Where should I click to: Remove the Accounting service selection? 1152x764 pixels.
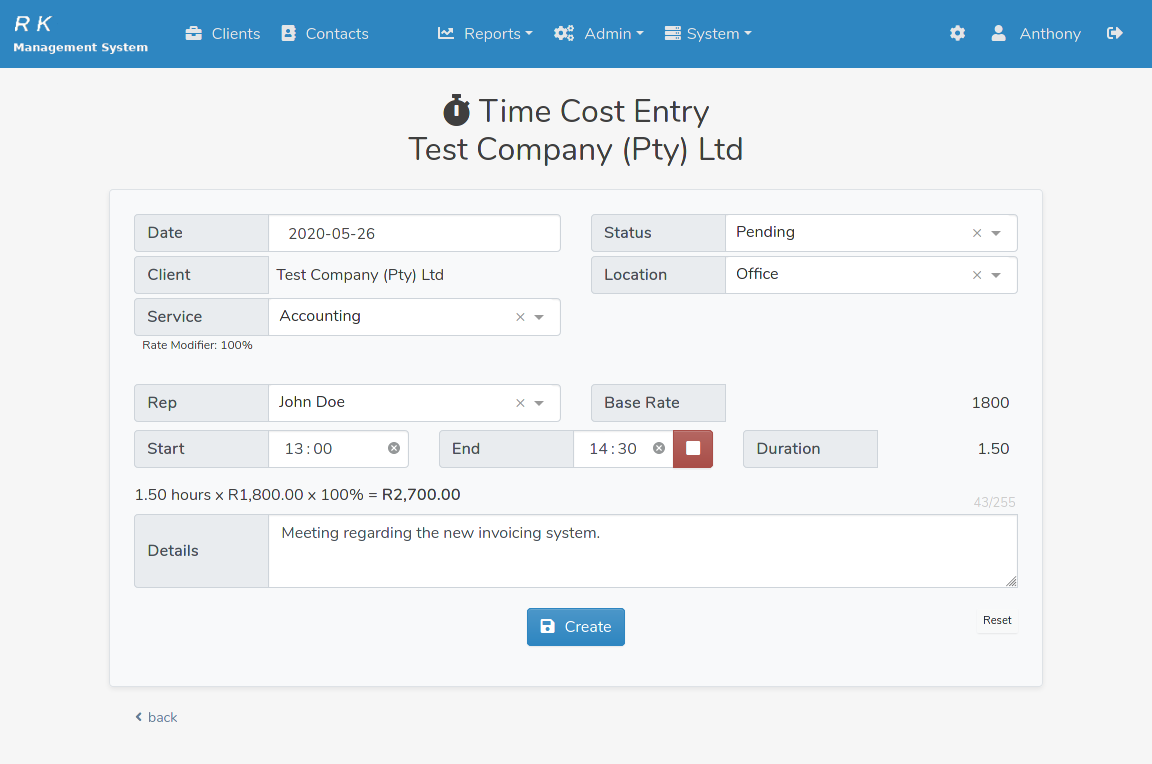[520, 317]
